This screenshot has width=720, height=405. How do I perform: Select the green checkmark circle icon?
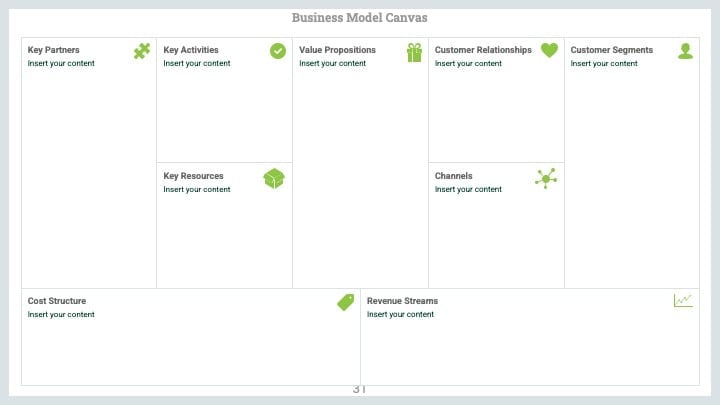coord(278,51)
